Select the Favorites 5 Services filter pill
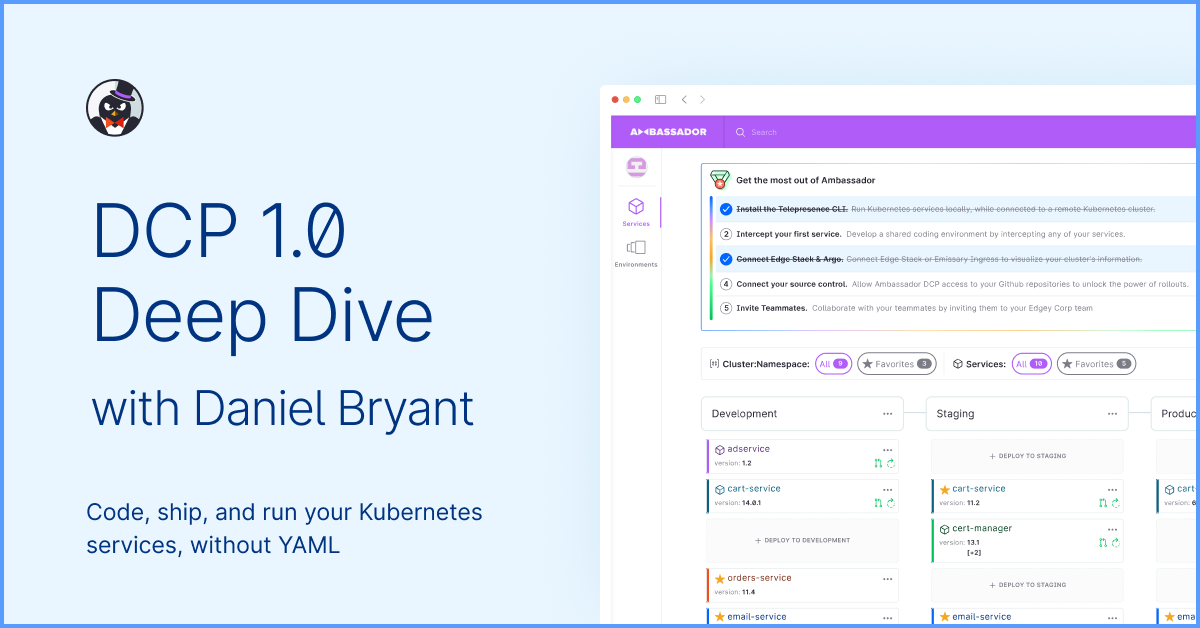The width and height of the screenshot is (1200, 628). pyautogui.click(x=1097, y=364)
